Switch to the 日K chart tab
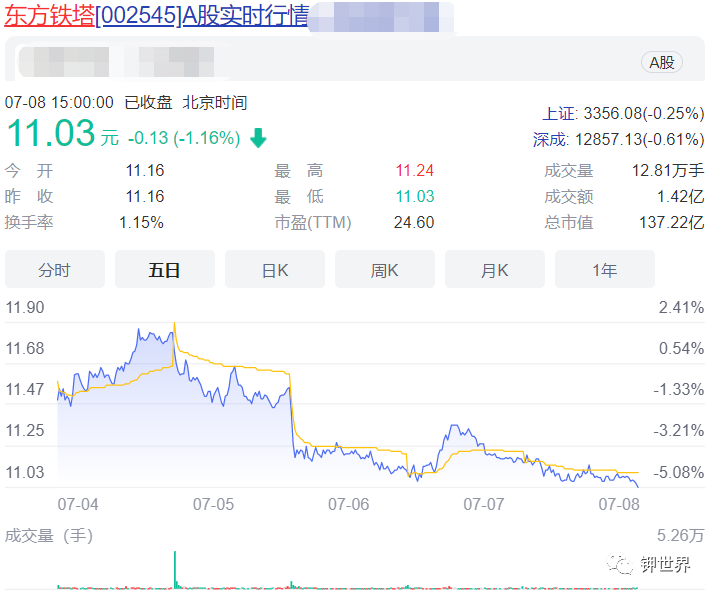713x595 pixels. 275,270
